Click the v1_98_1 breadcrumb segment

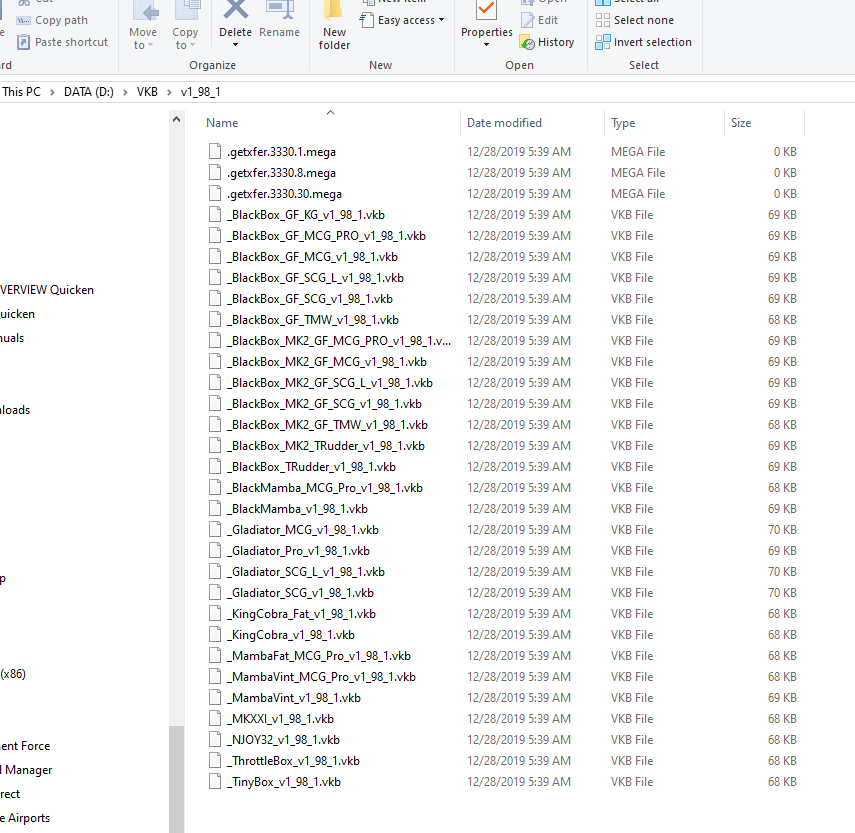click(201, 92)
